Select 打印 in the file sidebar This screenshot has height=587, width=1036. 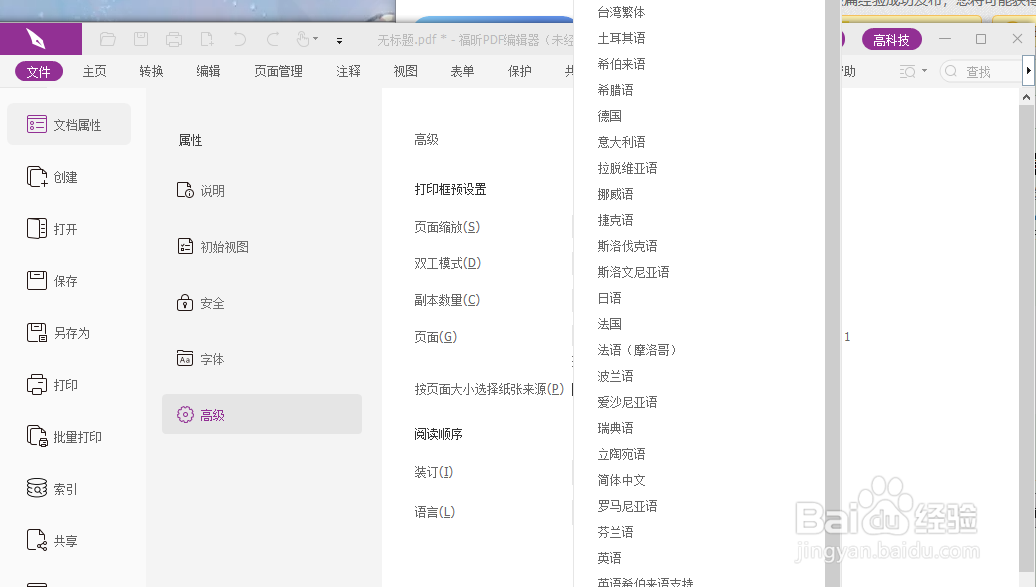click(x=52, y=385)
